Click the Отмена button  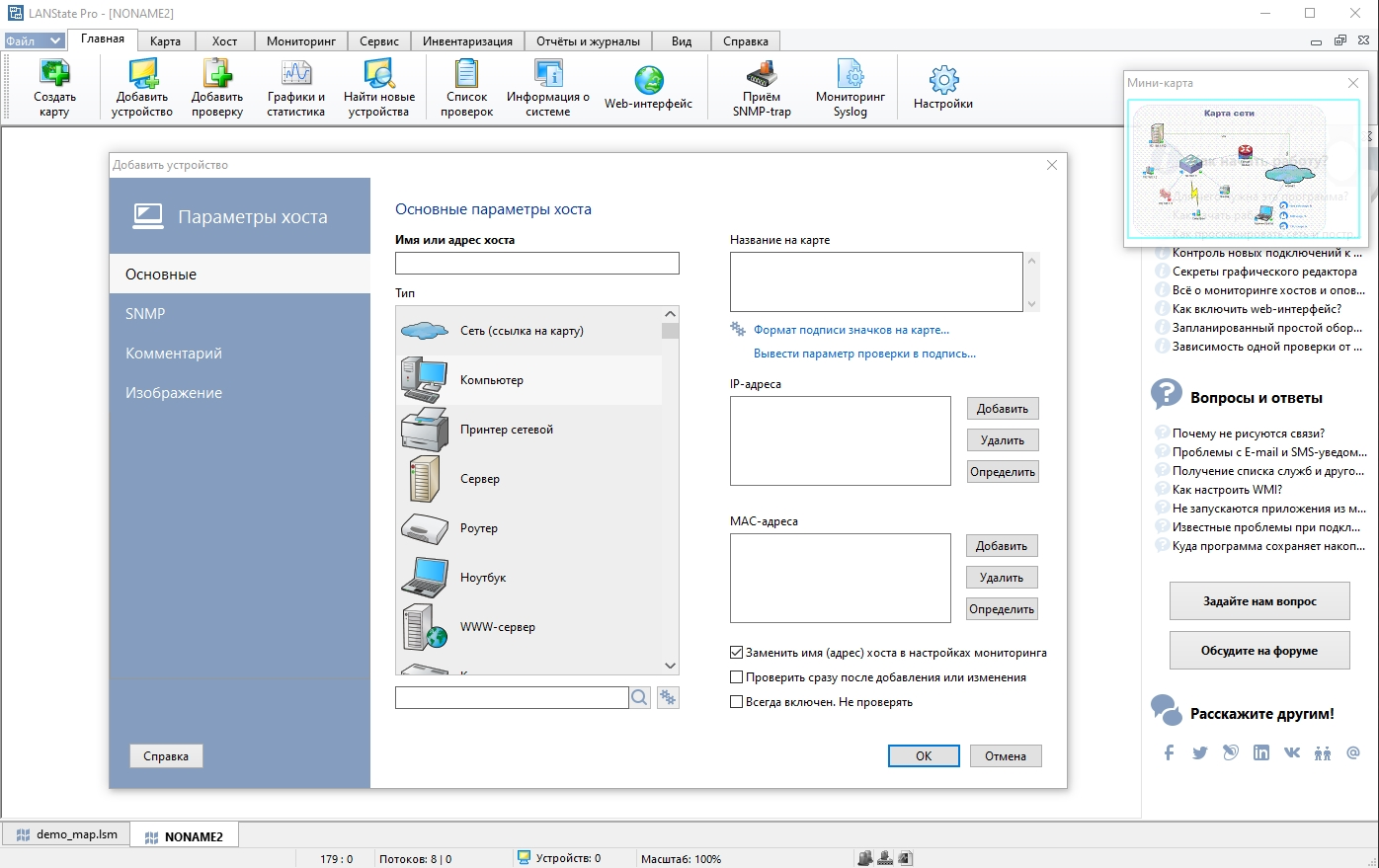[1006, 756]
